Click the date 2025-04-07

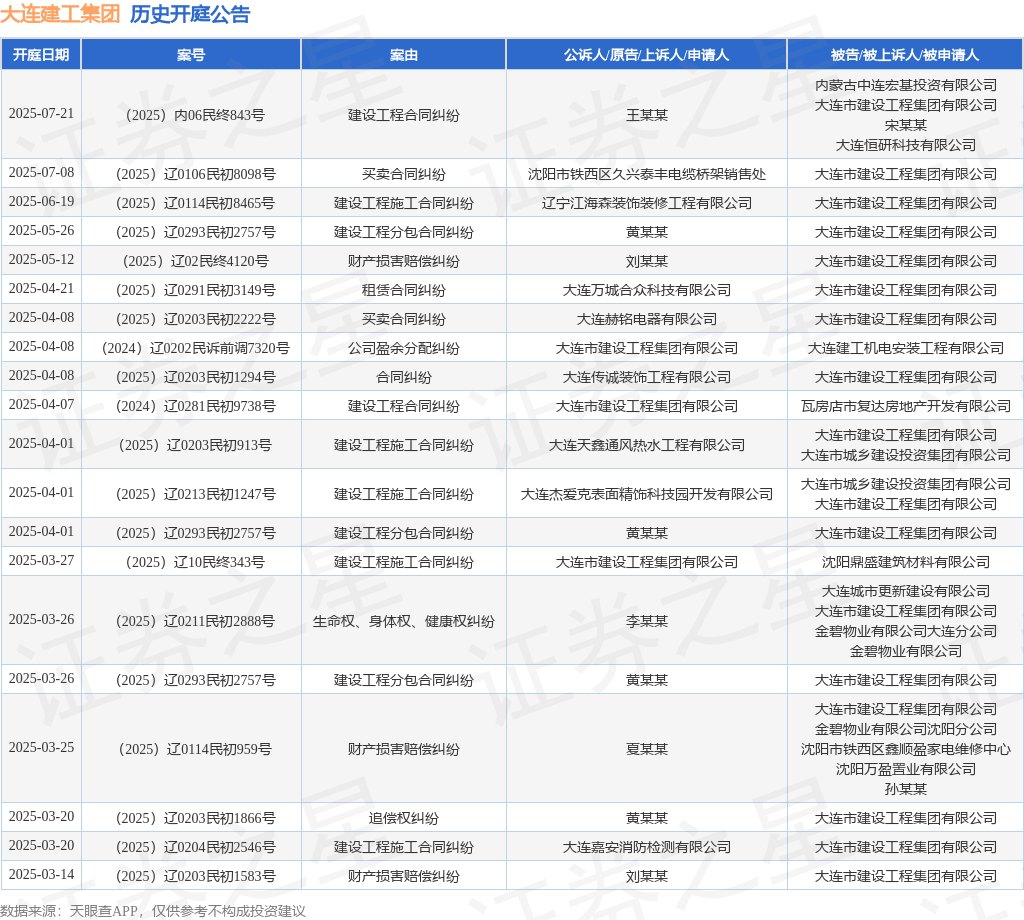(x=41, y=404)
